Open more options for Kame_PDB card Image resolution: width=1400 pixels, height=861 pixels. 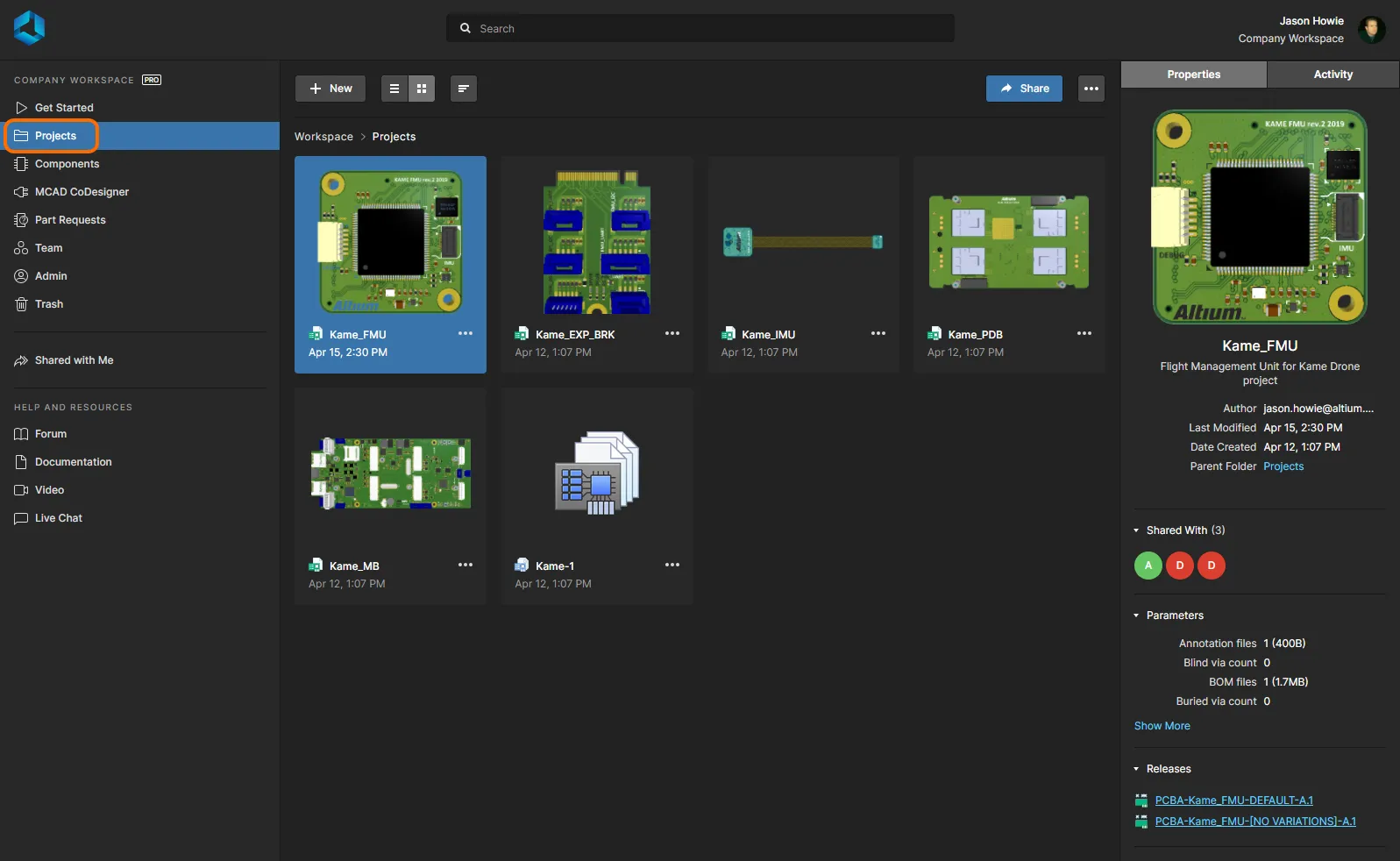point(1084,333)
